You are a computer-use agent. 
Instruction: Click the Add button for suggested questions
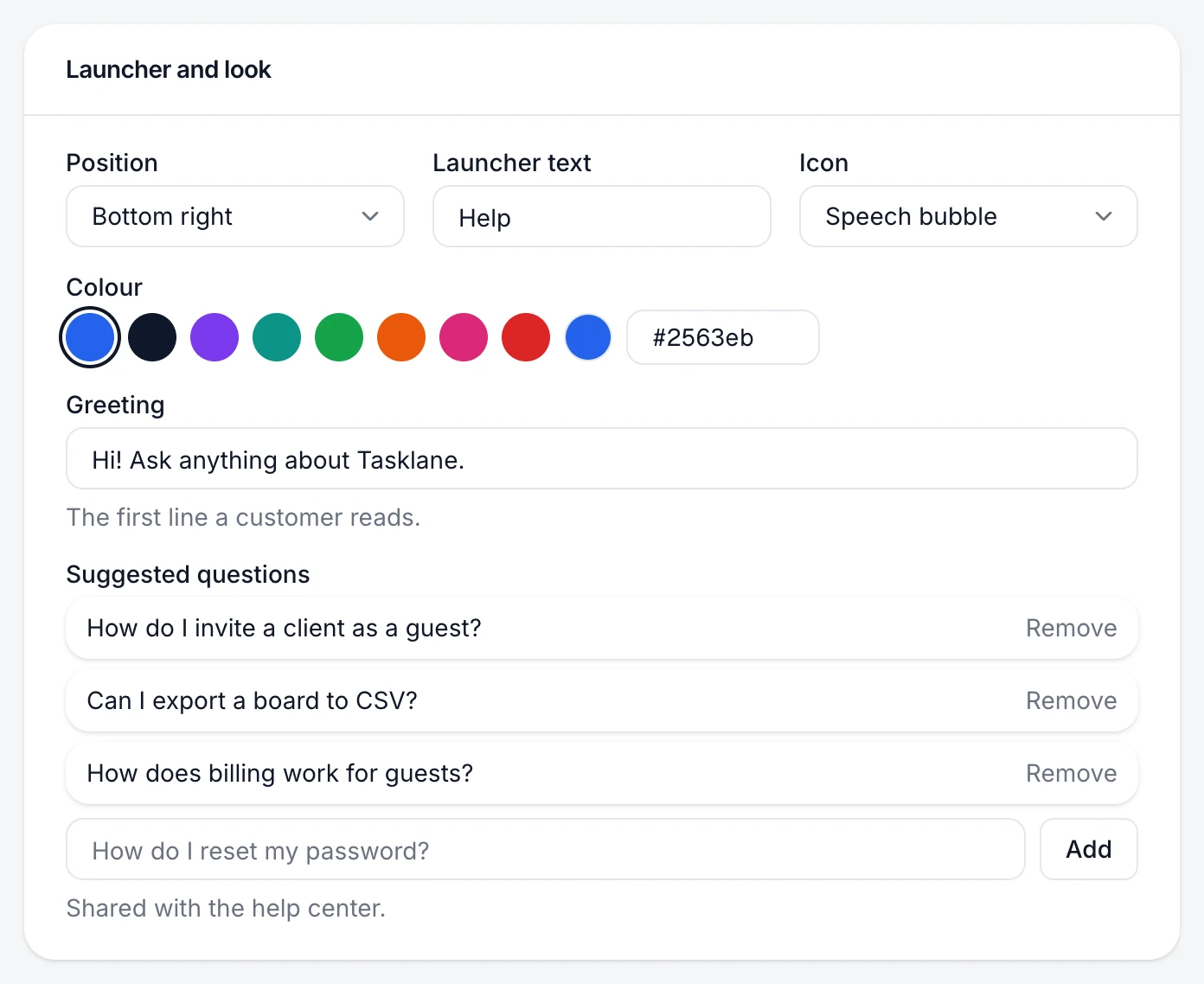(x=1089, y=849)
